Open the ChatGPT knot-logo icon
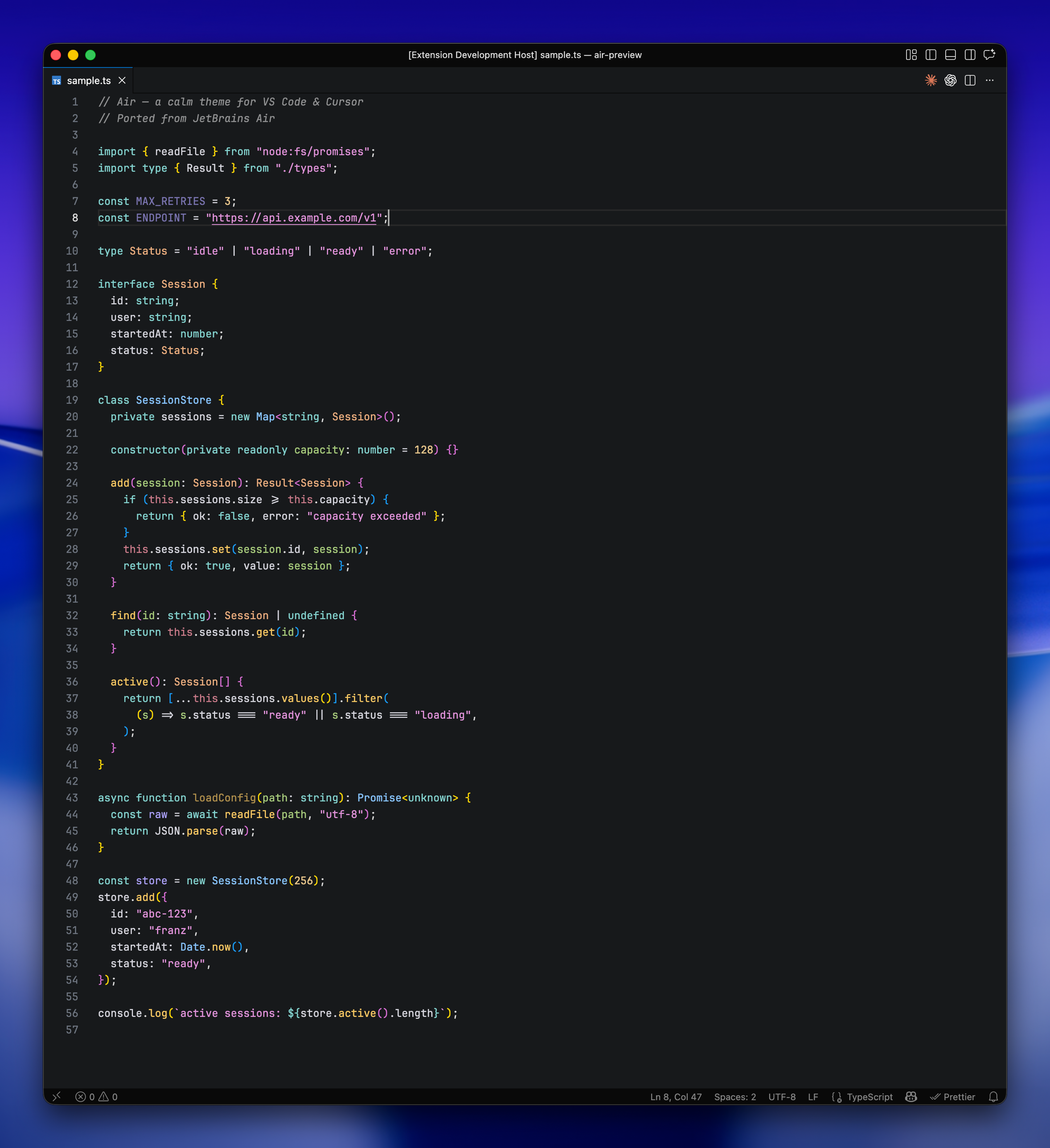The width and height of the screenshot is (1050, 1148). click(950, 80)
